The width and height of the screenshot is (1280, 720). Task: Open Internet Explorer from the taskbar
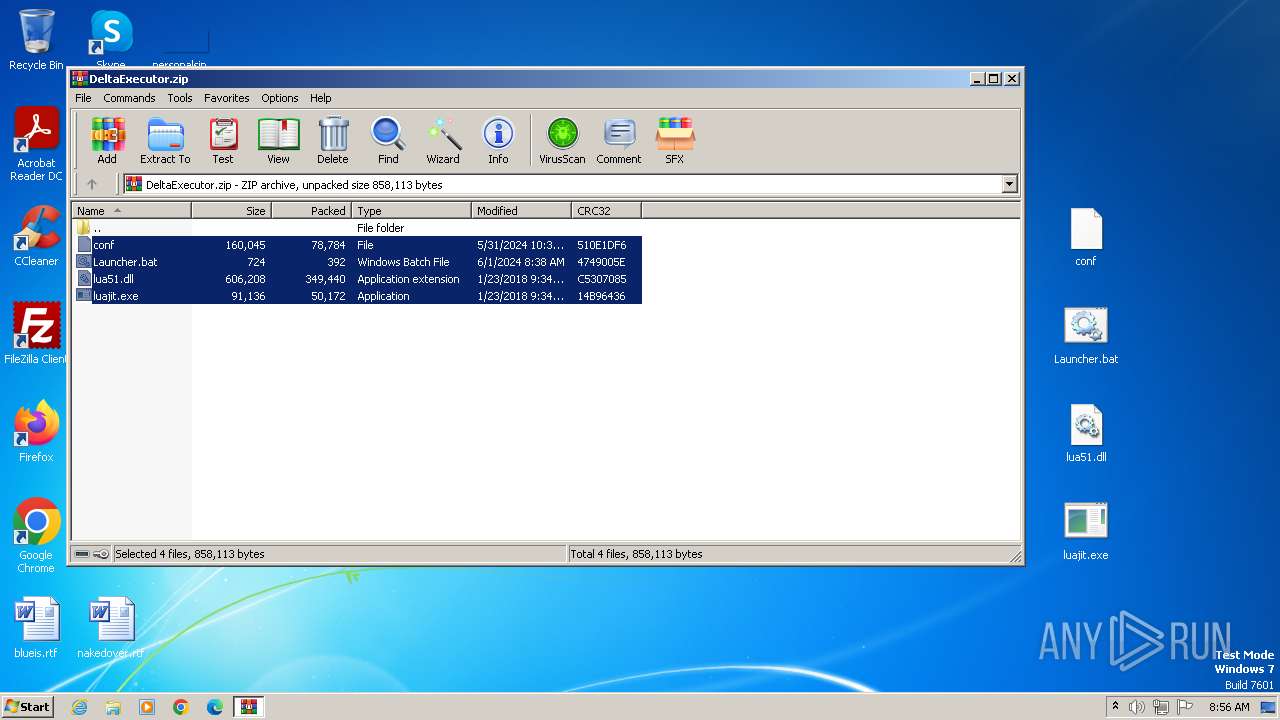click(x=79, y=707)
